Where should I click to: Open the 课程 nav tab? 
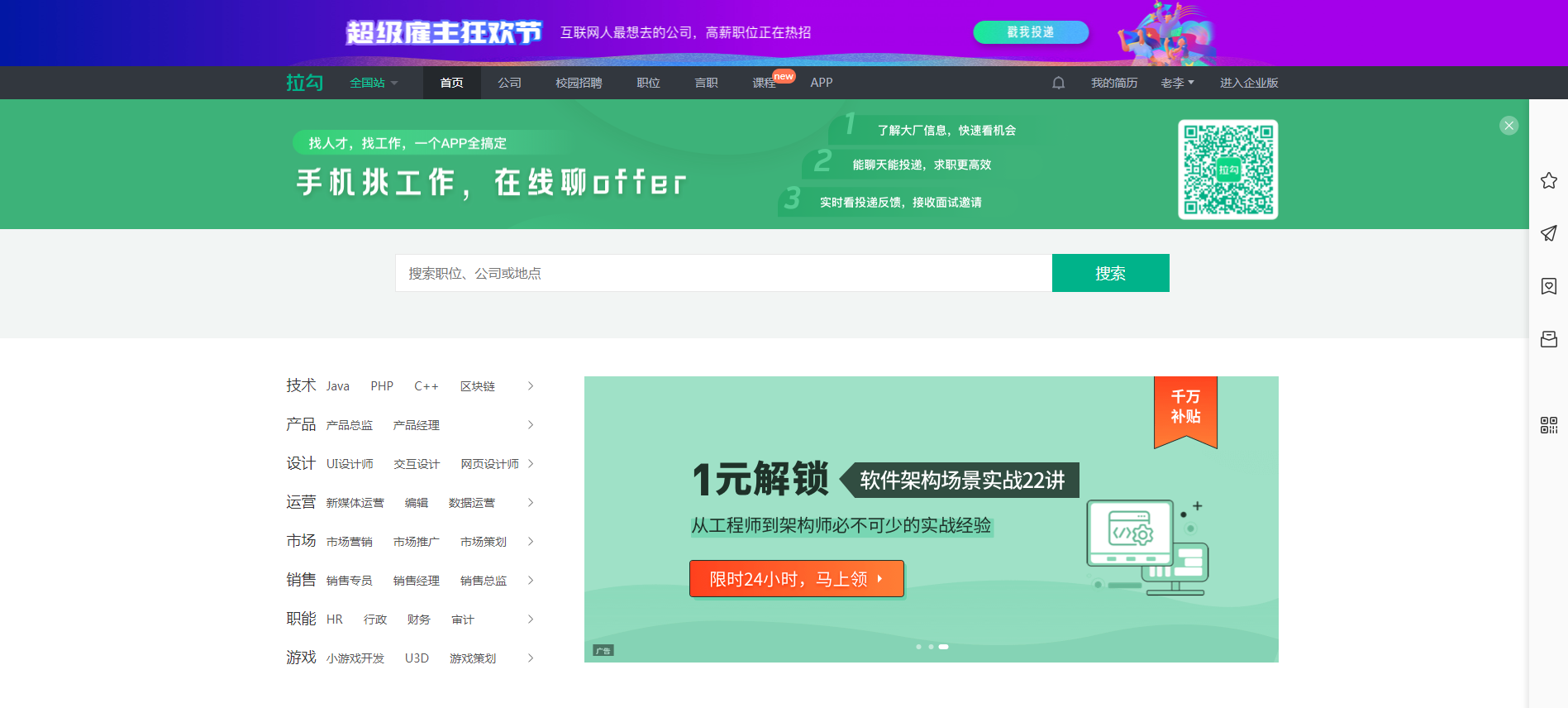point(764,83)
